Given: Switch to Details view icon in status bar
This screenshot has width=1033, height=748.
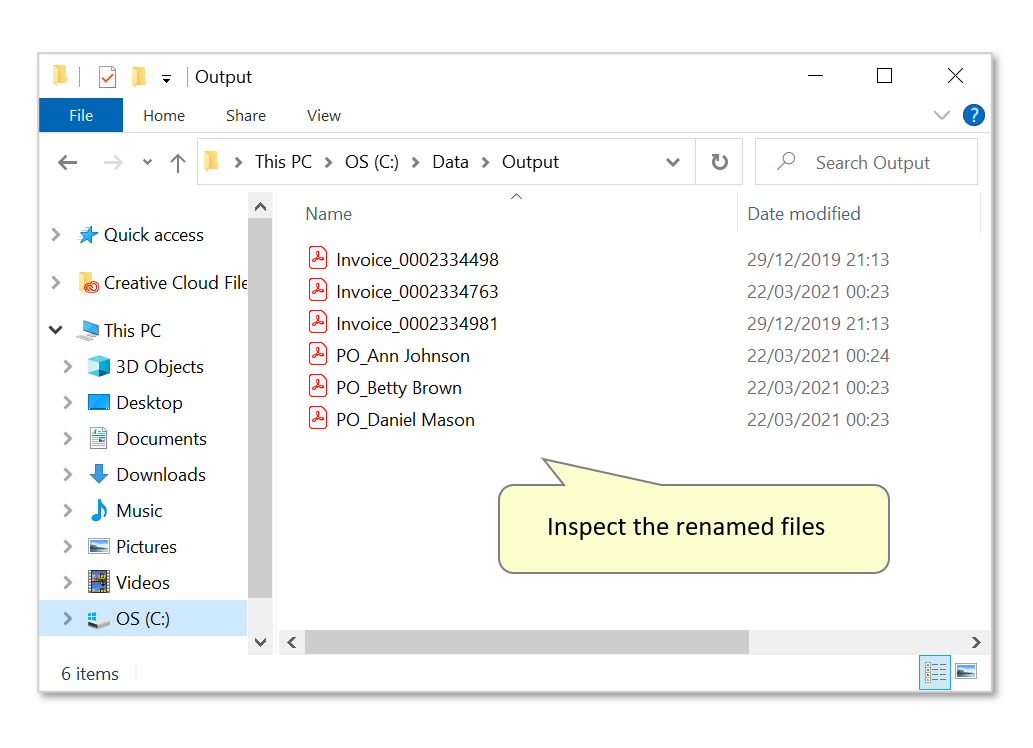Looking at the screenshot, I should [x=935, y=672].
